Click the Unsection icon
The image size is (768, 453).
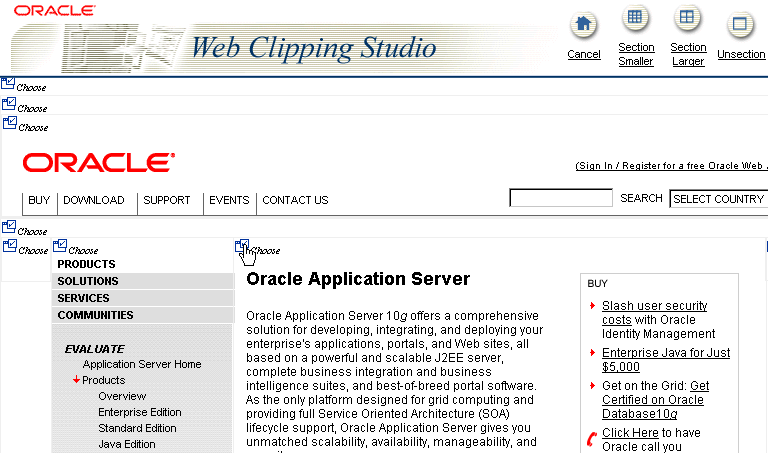click(x=740, y=24)
